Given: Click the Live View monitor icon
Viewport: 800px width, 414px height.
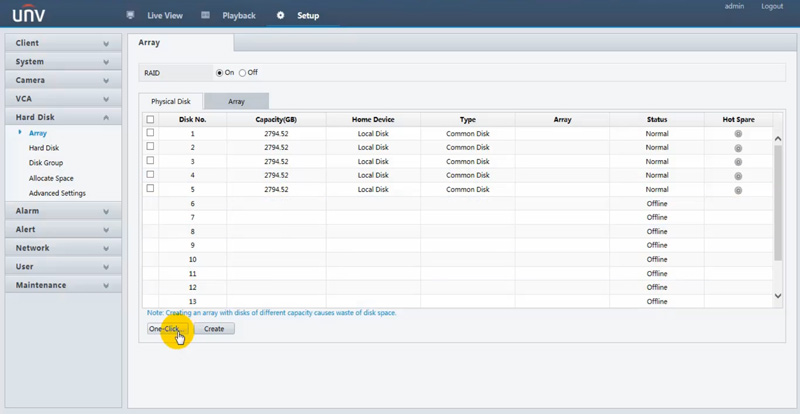Looking at the screenshot, I should coord(130,15).
